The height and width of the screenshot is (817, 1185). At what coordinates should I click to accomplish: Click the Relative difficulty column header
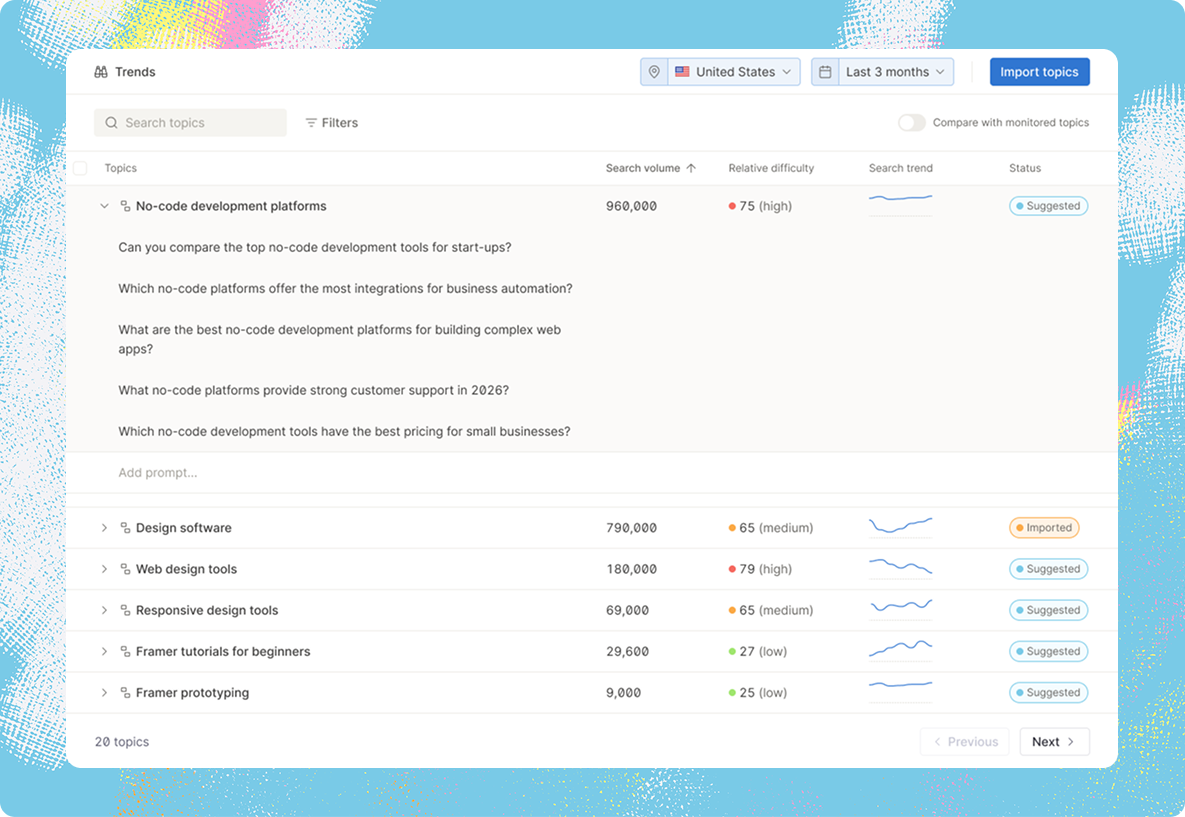tap(771, 168)
